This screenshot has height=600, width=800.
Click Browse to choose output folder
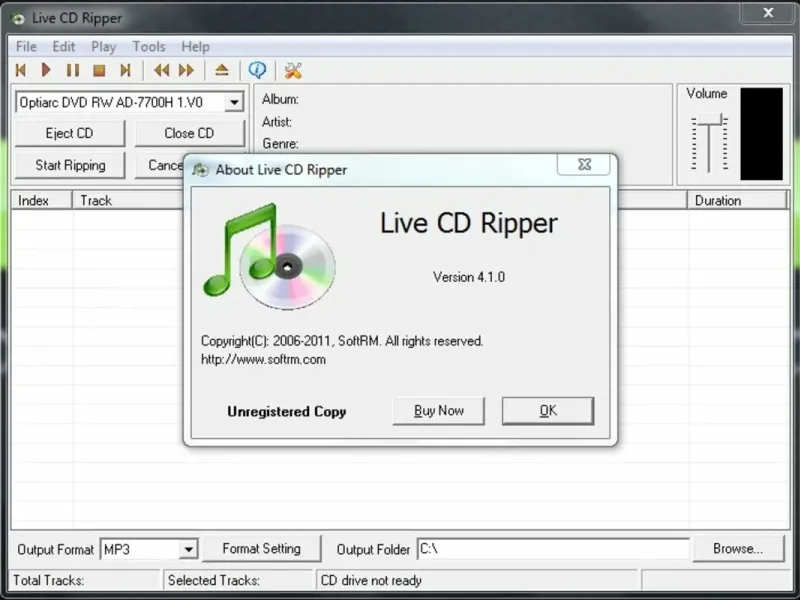738,548
